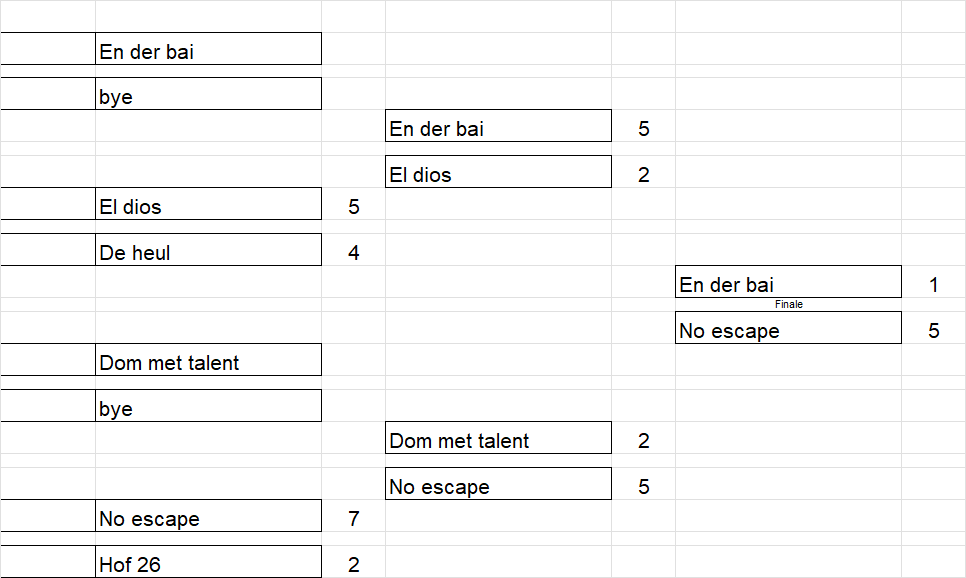Select the "De heul" team cell
This screenshot has width=966, height=578.
(x=208, y=250)
